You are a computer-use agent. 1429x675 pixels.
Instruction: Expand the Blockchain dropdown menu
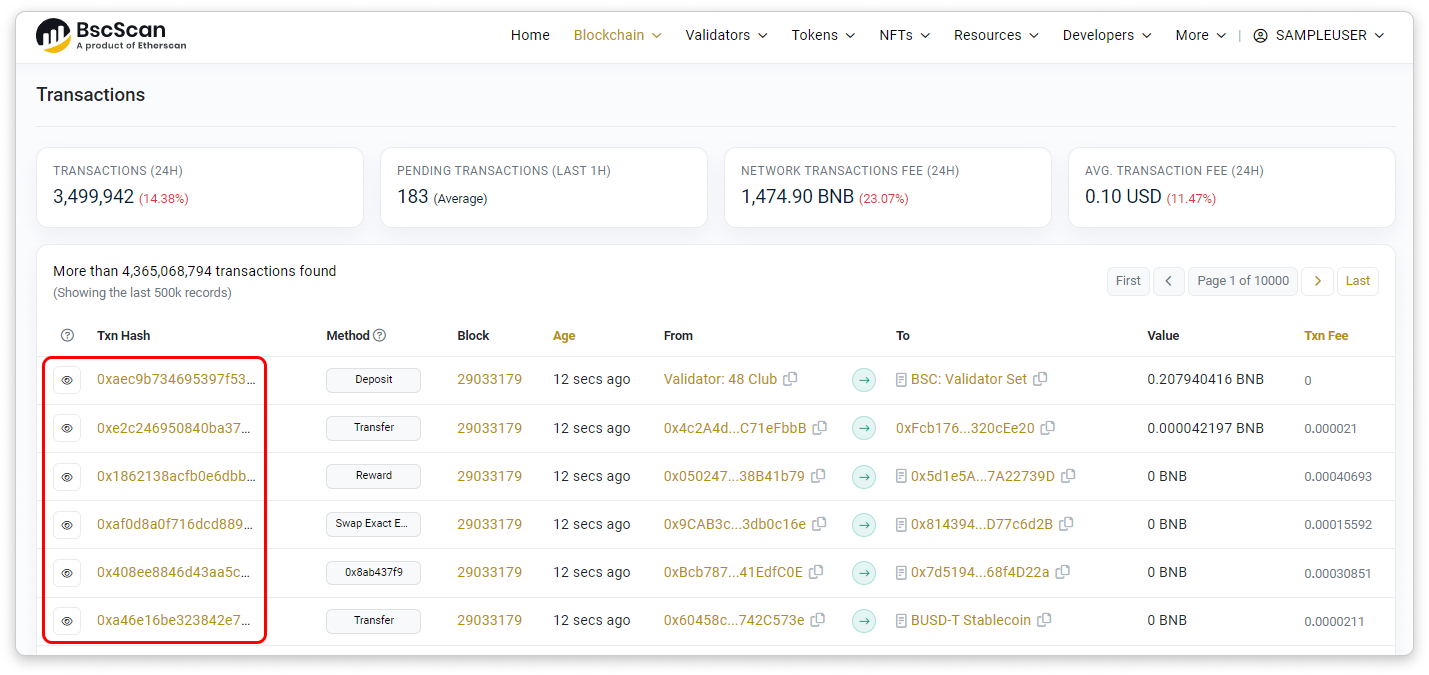[617, 35]
